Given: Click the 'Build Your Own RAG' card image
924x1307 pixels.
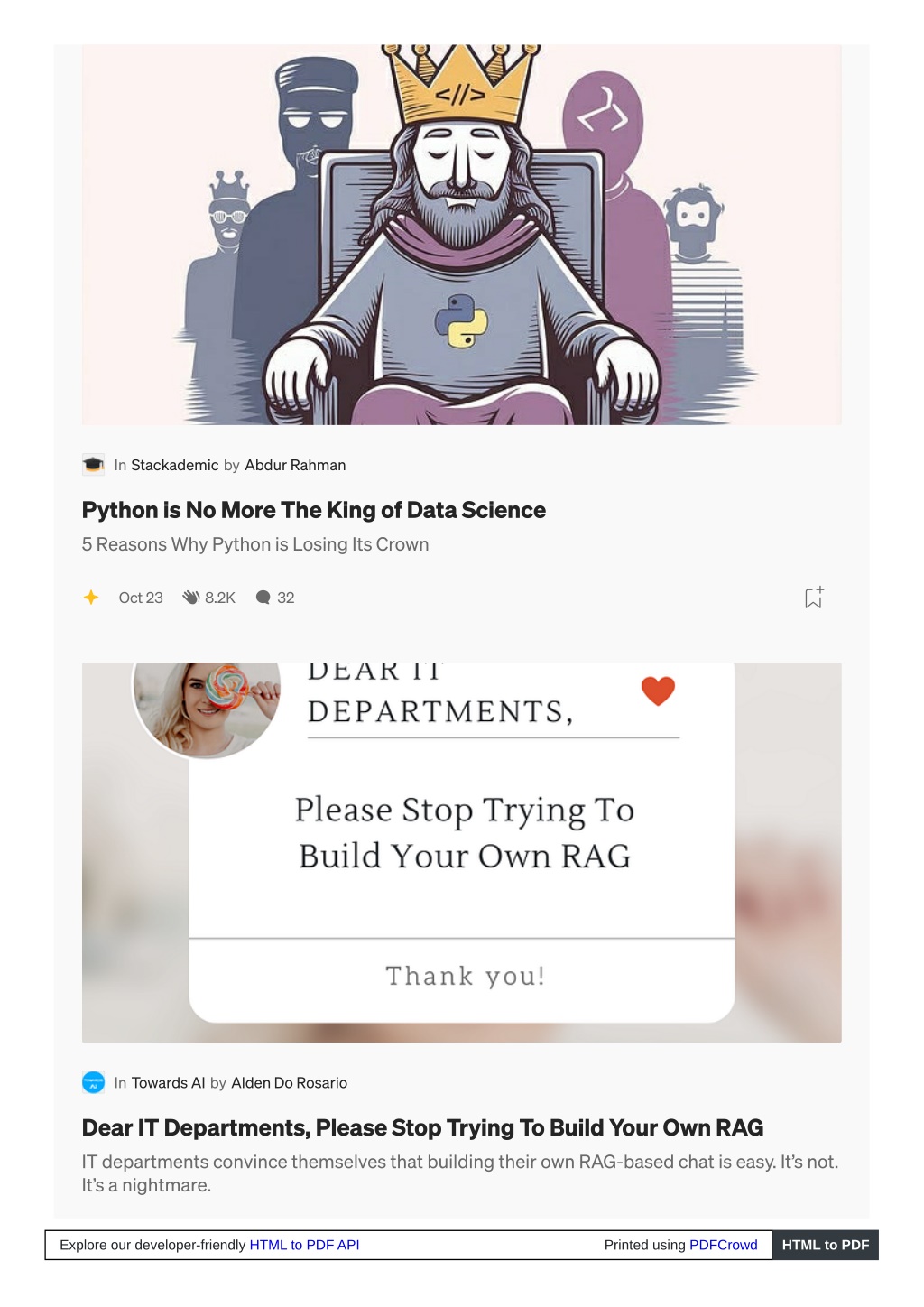Looking at the screenshot, I should point(462,852).
